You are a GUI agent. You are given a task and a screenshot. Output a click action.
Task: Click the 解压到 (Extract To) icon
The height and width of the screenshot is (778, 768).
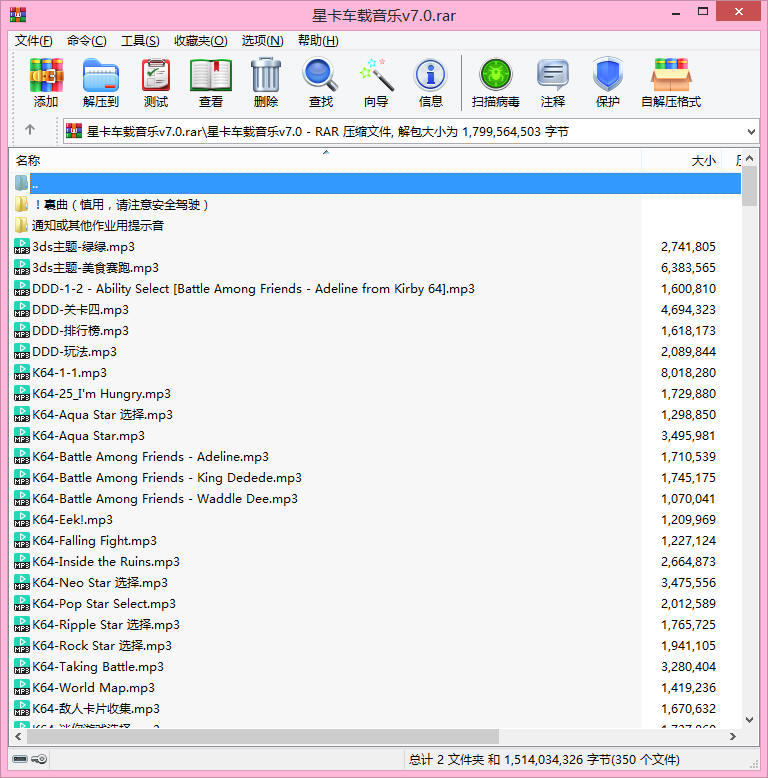[x=100, y=82]
